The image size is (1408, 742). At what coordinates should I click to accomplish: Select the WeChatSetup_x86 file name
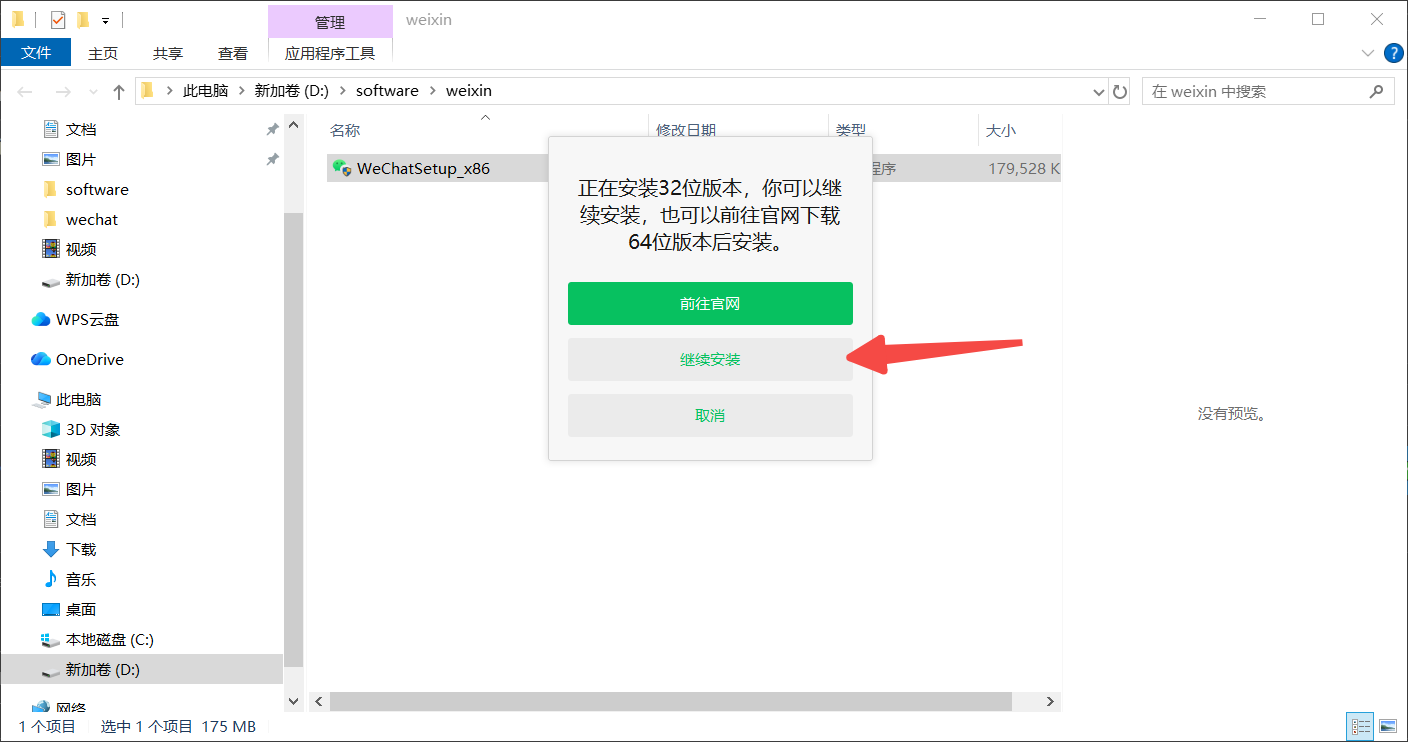coord(423,169)
